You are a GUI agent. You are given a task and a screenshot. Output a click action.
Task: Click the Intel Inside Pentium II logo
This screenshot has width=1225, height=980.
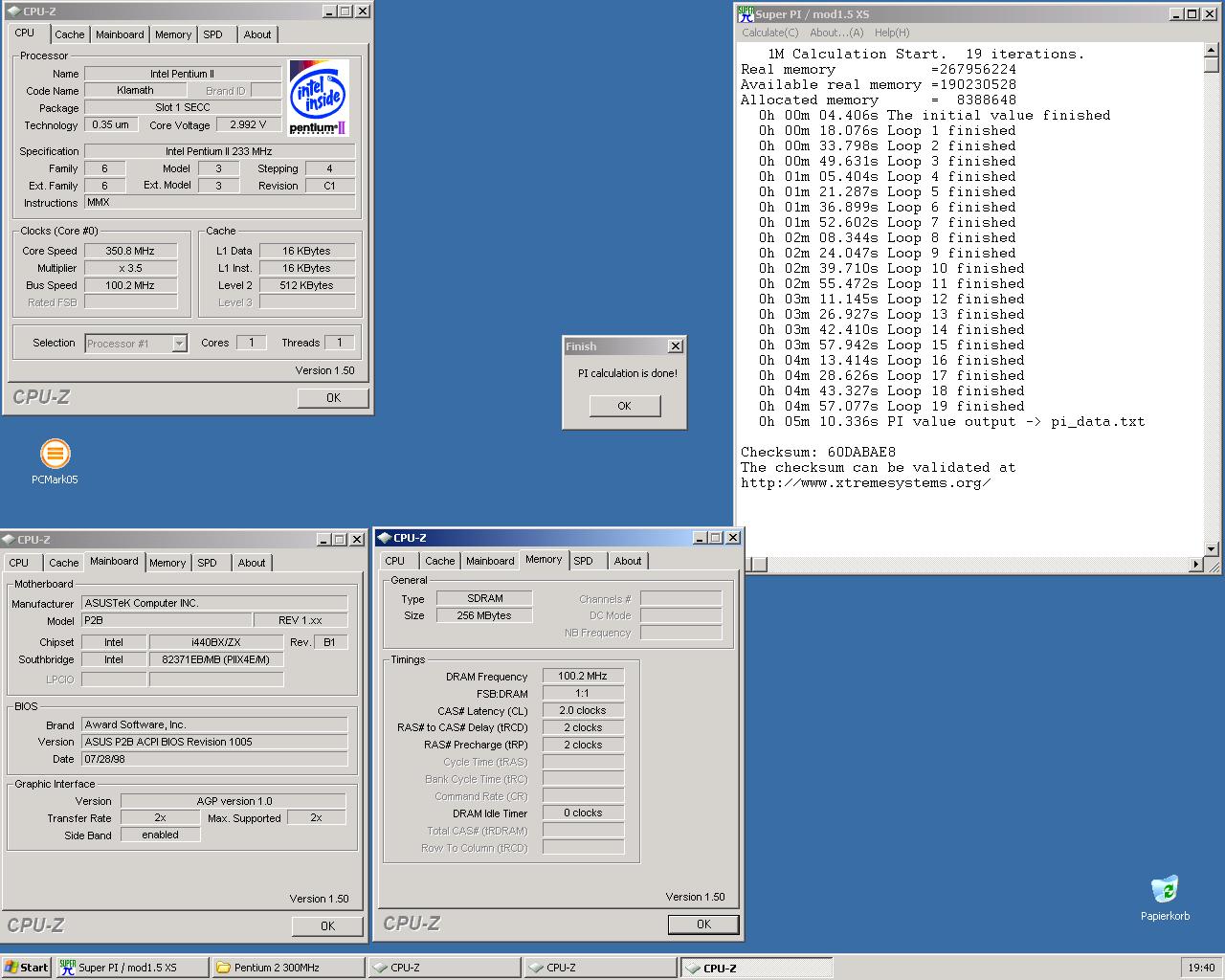tap(319, 99)
